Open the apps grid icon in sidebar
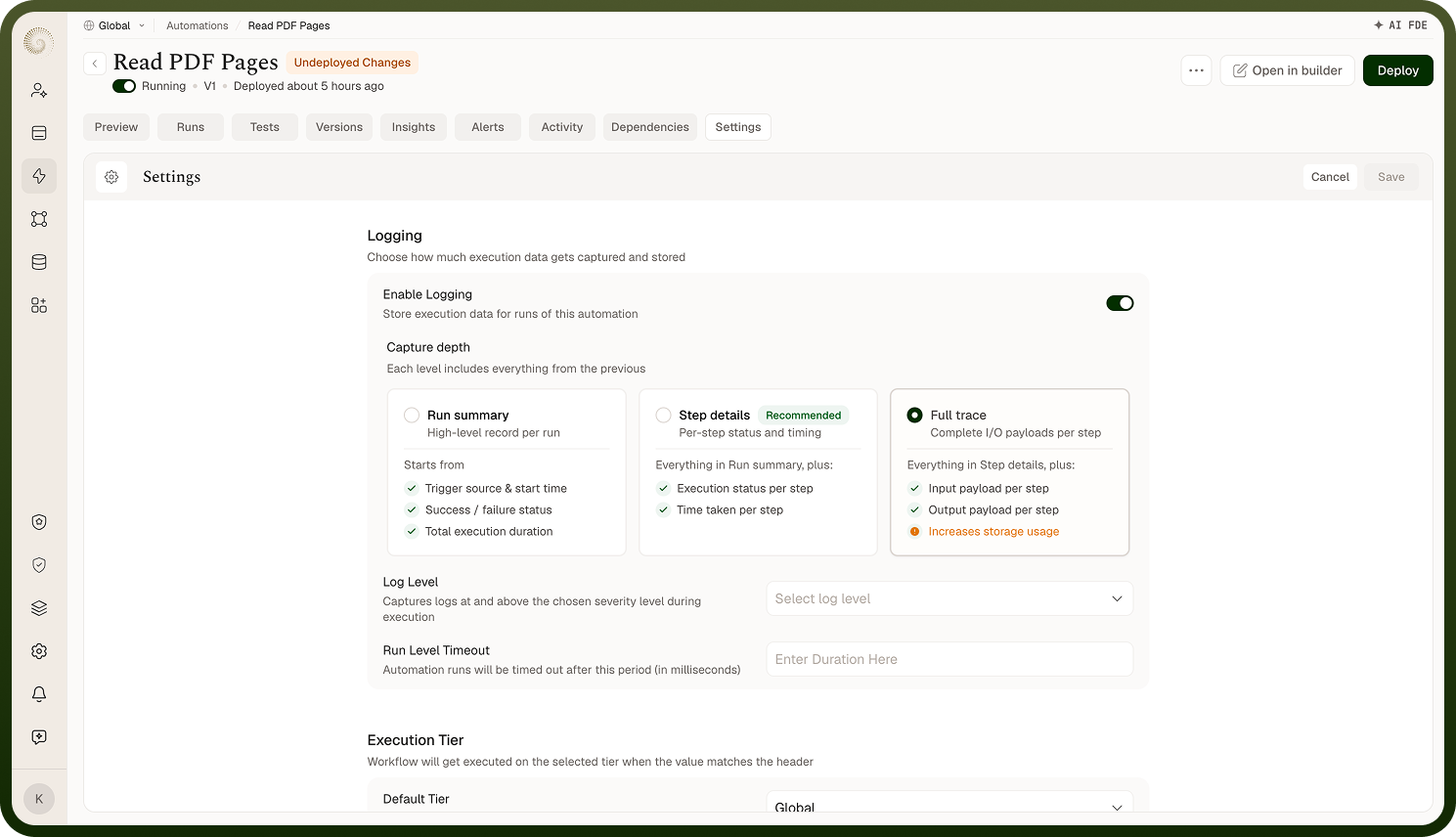Screen dimensions: 1456x837 [x=39, y=305]
